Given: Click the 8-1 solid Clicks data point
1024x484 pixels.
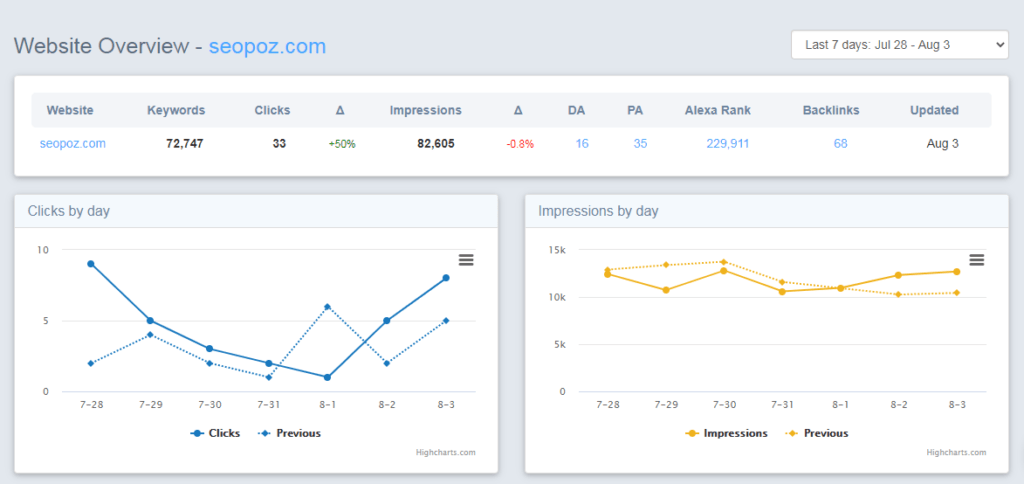Looking at the screenshot, I should tap(327, 378).
